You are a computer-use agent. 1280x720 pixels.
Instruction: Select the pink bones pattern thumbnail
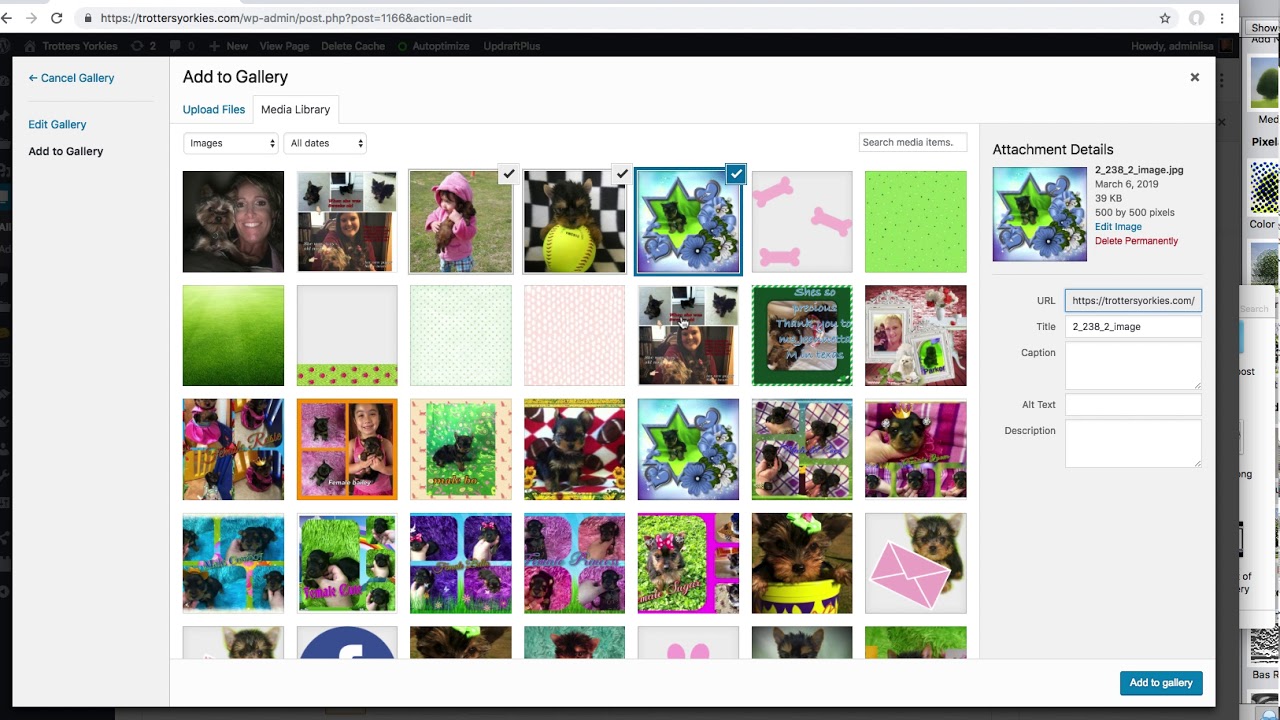tap(802, 221)
